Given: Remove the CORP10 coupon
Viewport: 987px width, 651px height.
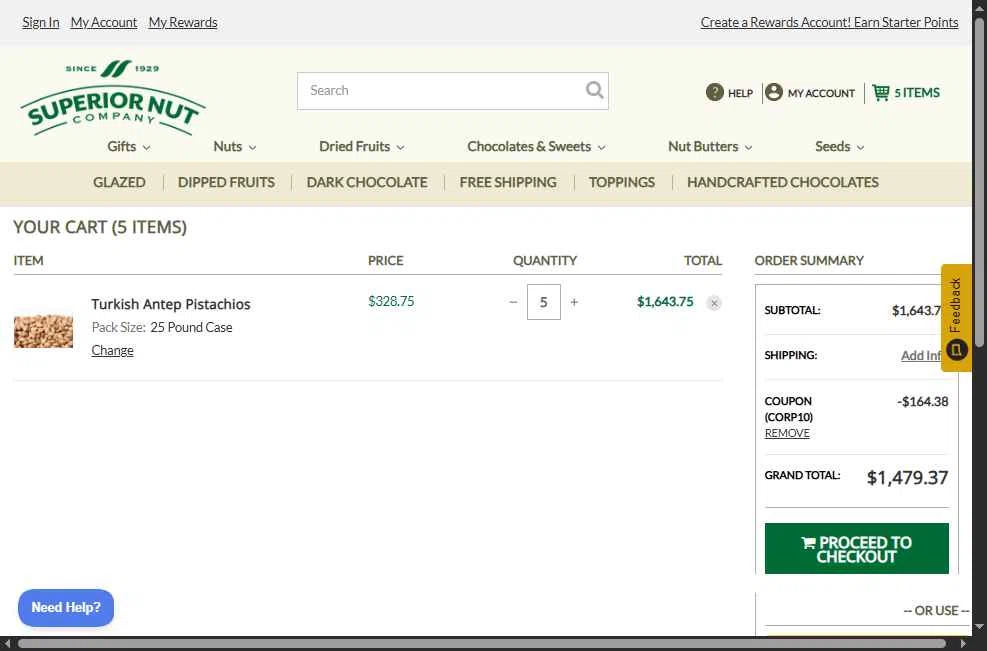Looking at the screenshot, I should (x=787, y=433).
